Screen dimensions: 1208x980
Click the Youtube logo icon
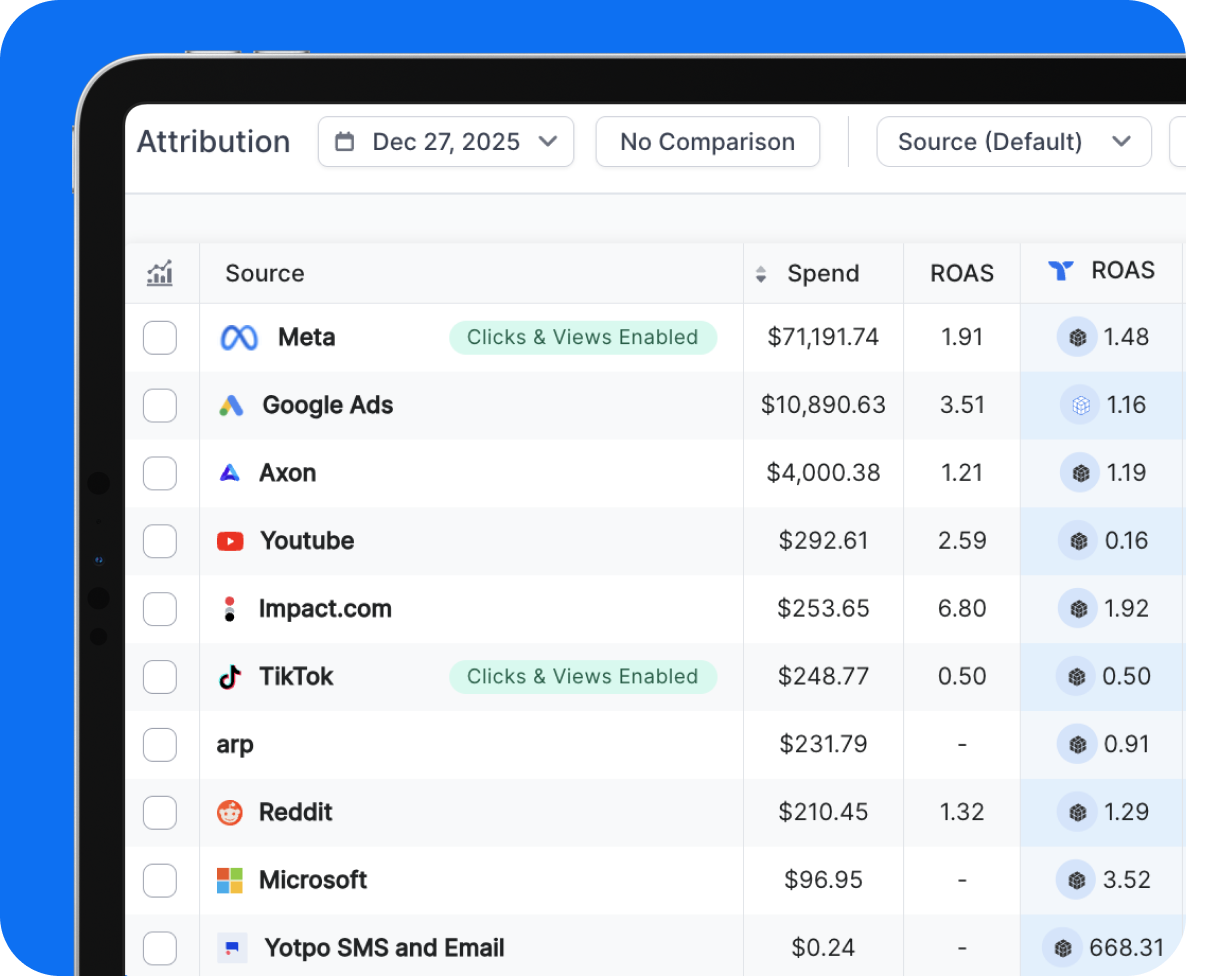(230, 541)
